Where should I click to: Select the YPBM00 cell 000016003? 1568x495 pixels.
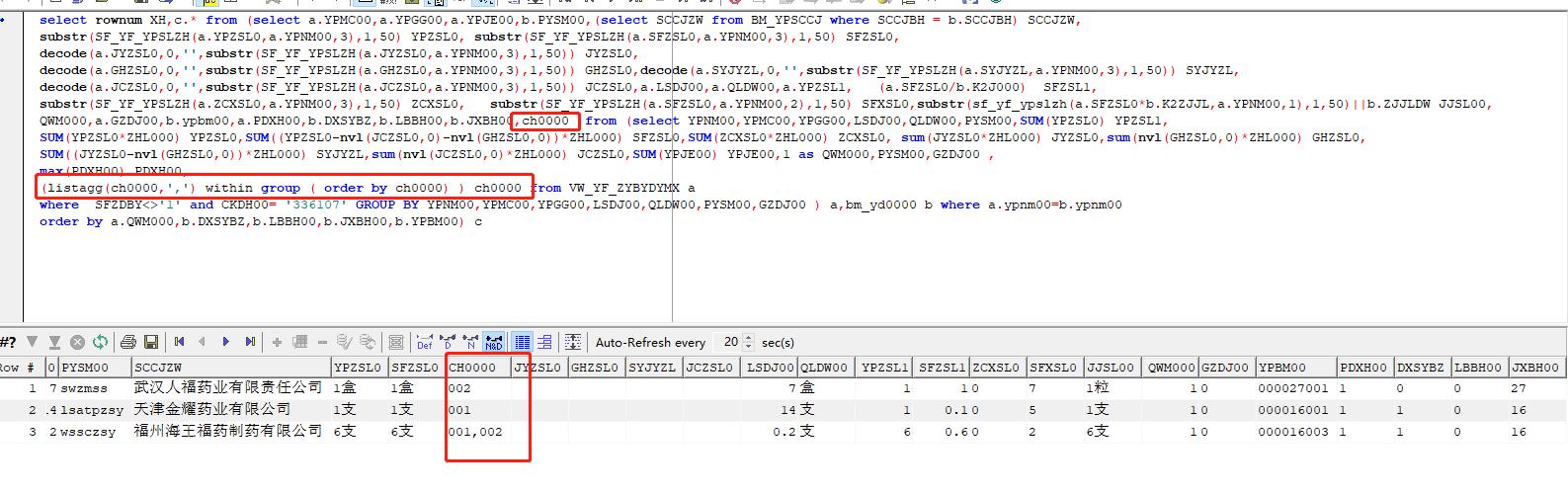pyautogui.click(x=1294, y=431)
